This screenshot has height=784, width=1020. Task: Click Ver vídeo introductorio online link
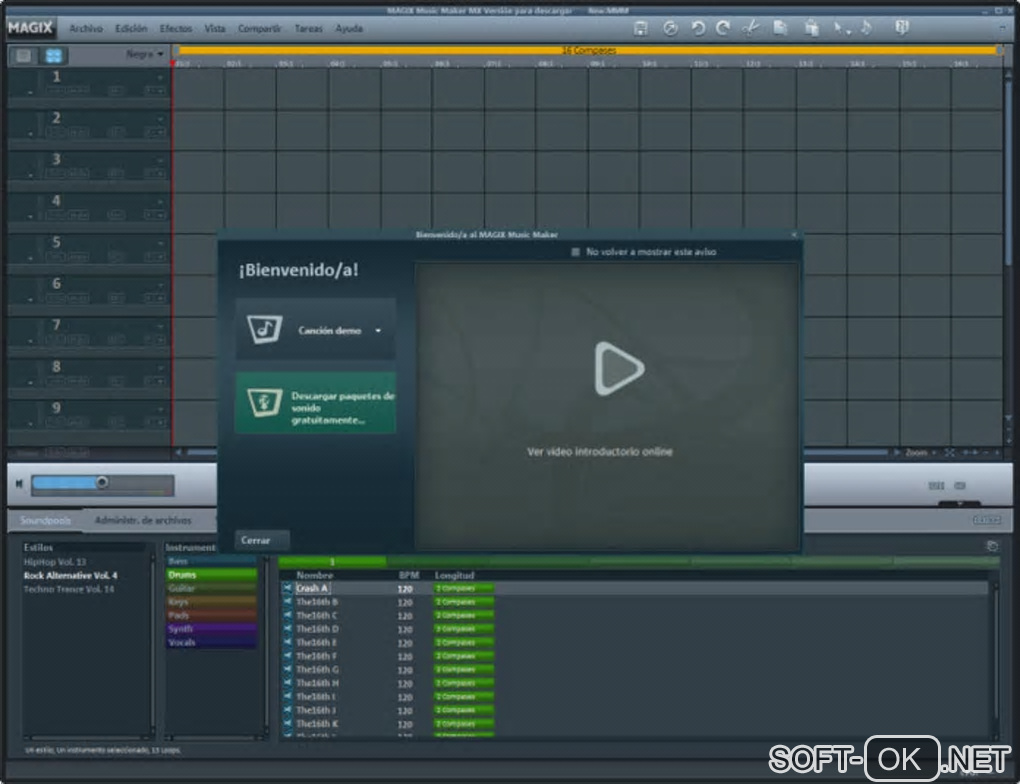[x=600, y=452]
